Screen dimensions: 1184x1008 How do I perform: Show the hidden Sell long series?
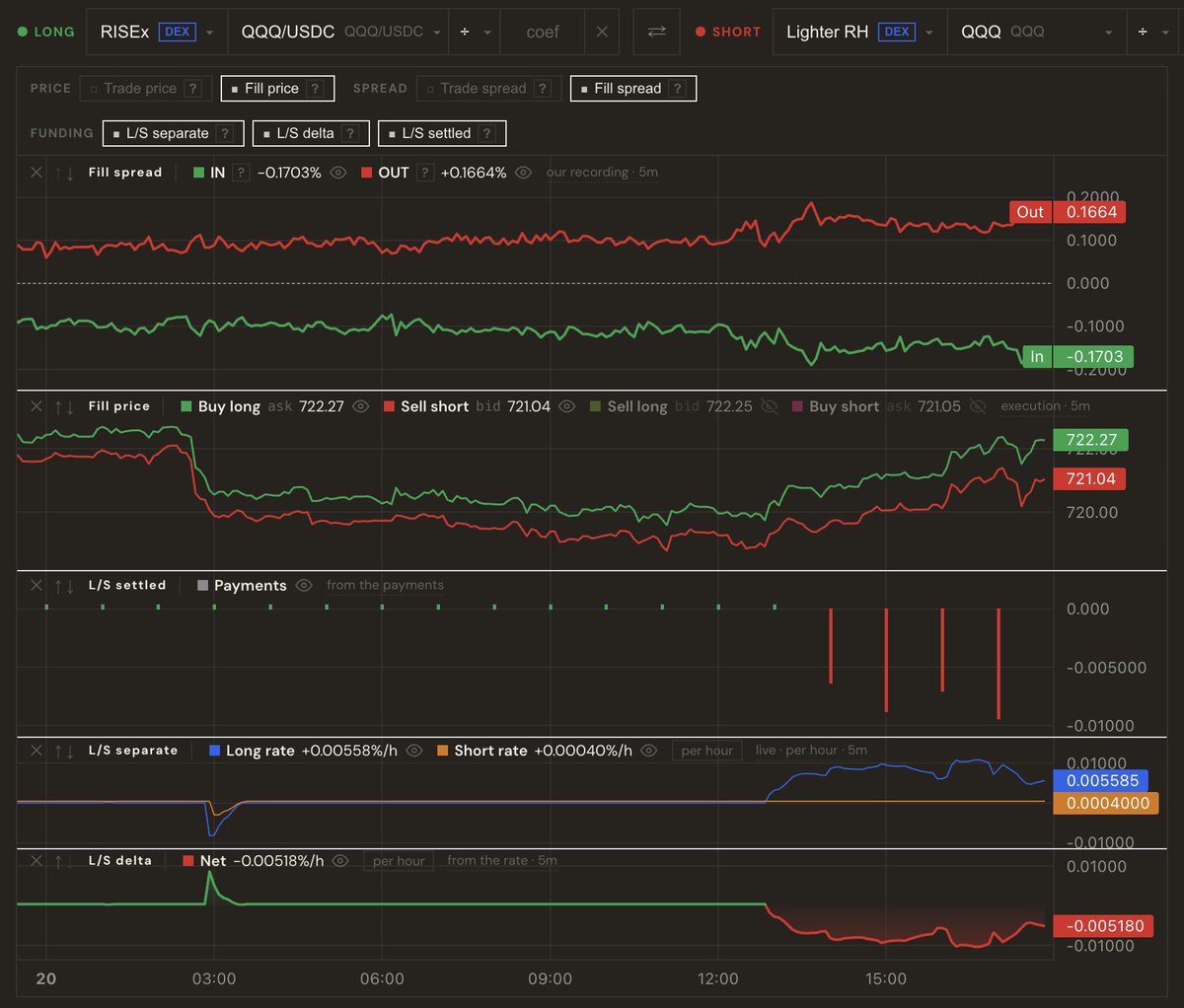click(x=770, y=406)
